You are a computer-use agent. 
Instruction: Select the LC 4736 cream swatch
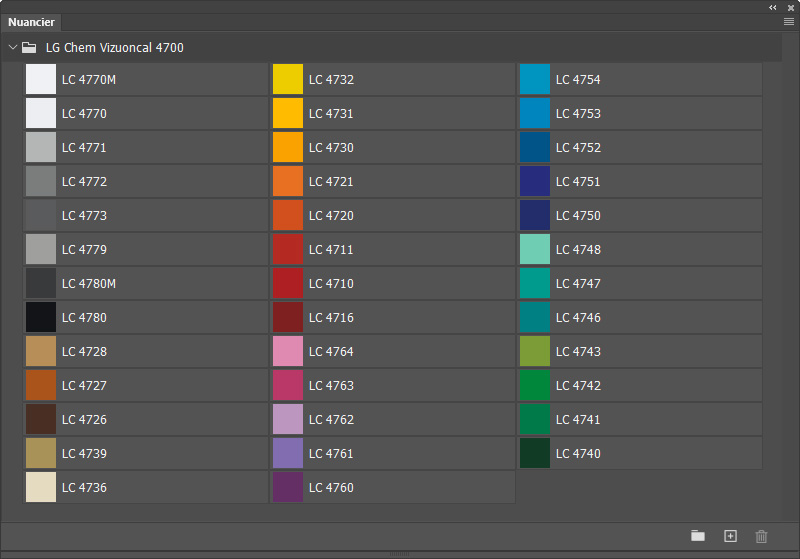[x=41, y=487]
